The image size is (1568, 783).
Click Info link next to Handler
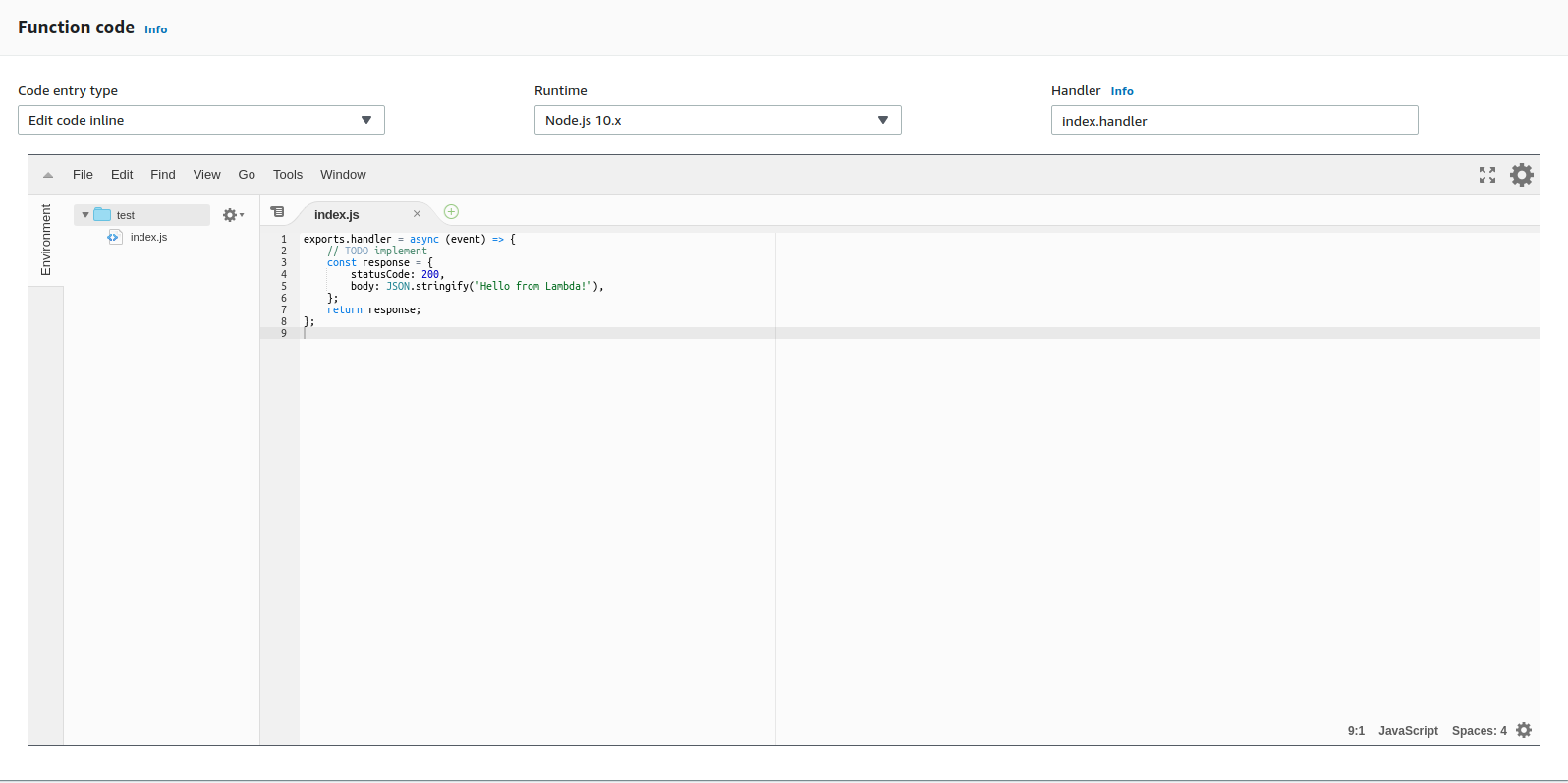coord(1121,91)
